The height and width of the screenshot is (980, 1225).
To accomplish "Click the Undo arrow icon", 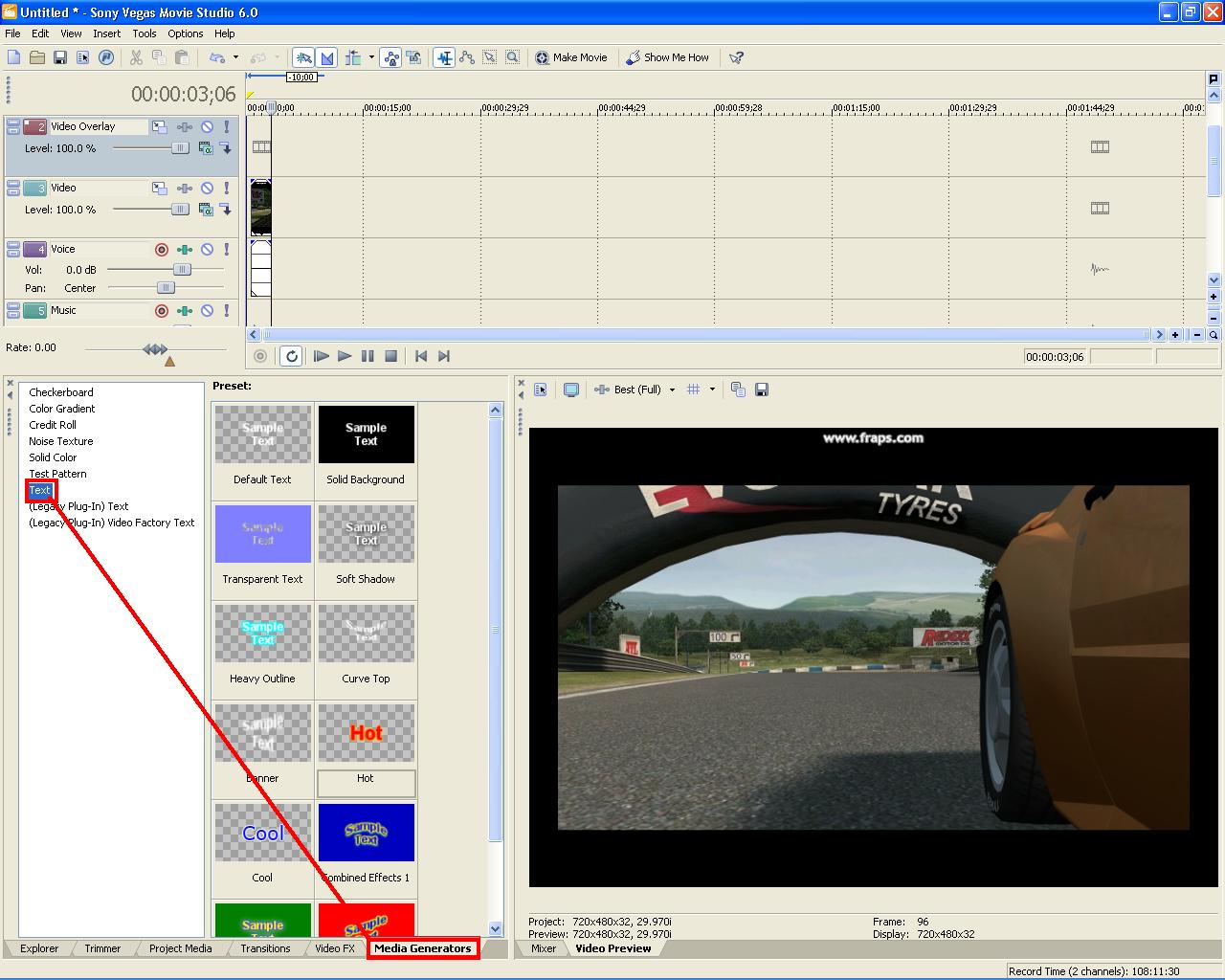I will pos(217,57).
